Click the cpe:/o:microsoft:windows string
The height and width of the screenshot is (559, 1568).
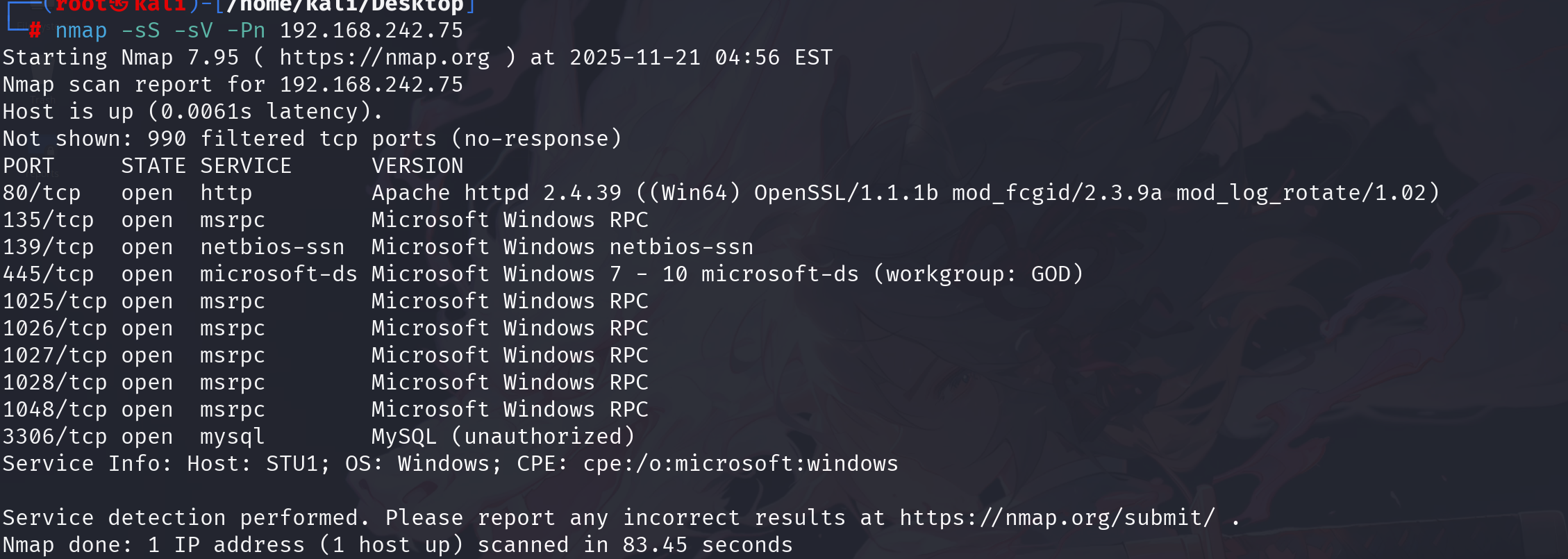coord(740,464)
